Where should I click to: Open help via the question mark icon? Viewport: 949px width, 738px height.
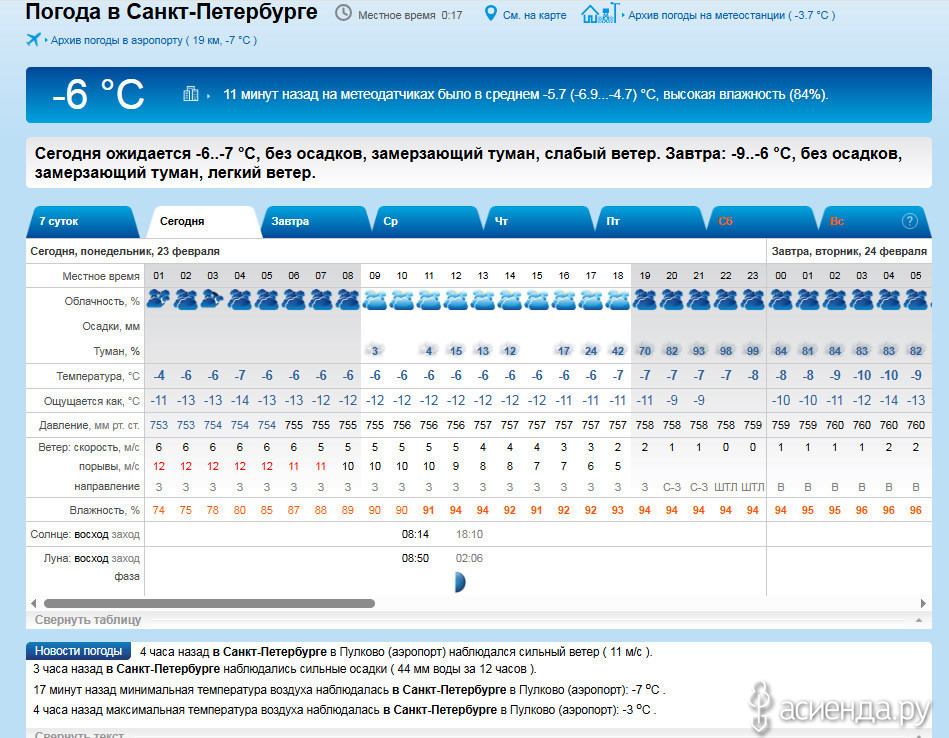click(x=909, y=221)
